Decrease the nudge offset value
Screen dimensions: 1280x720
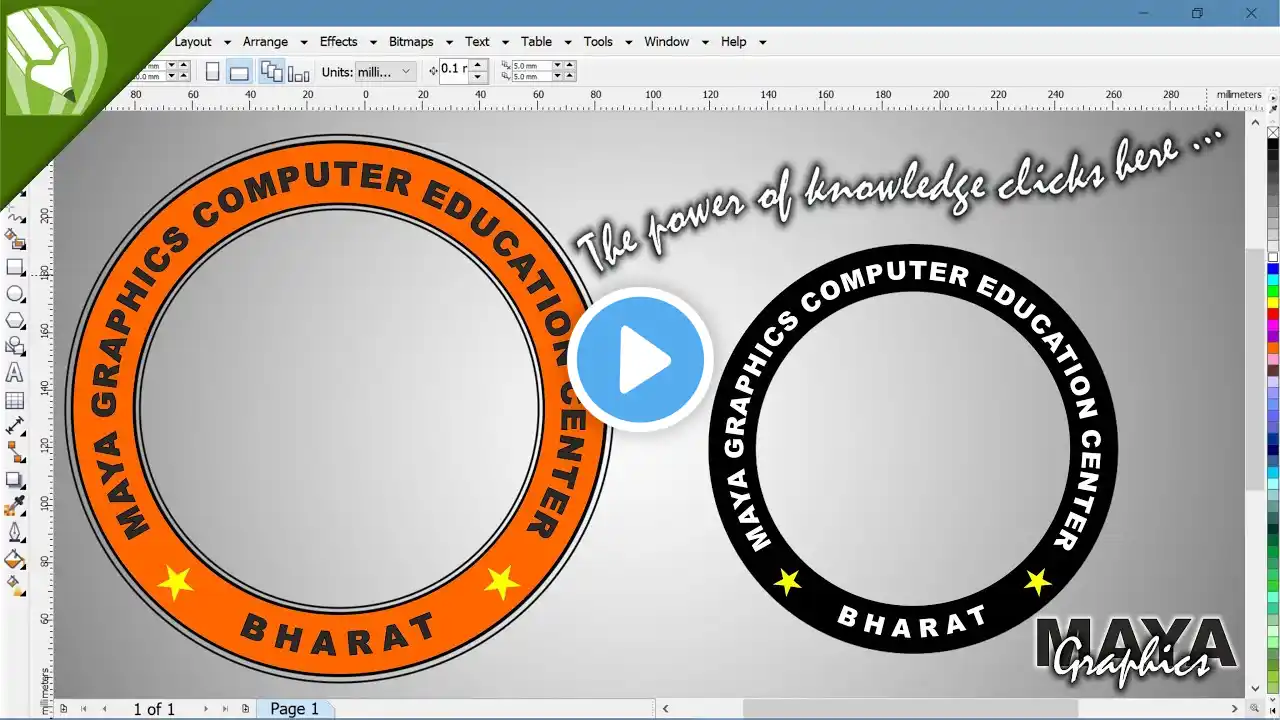[x=478, y=77]
